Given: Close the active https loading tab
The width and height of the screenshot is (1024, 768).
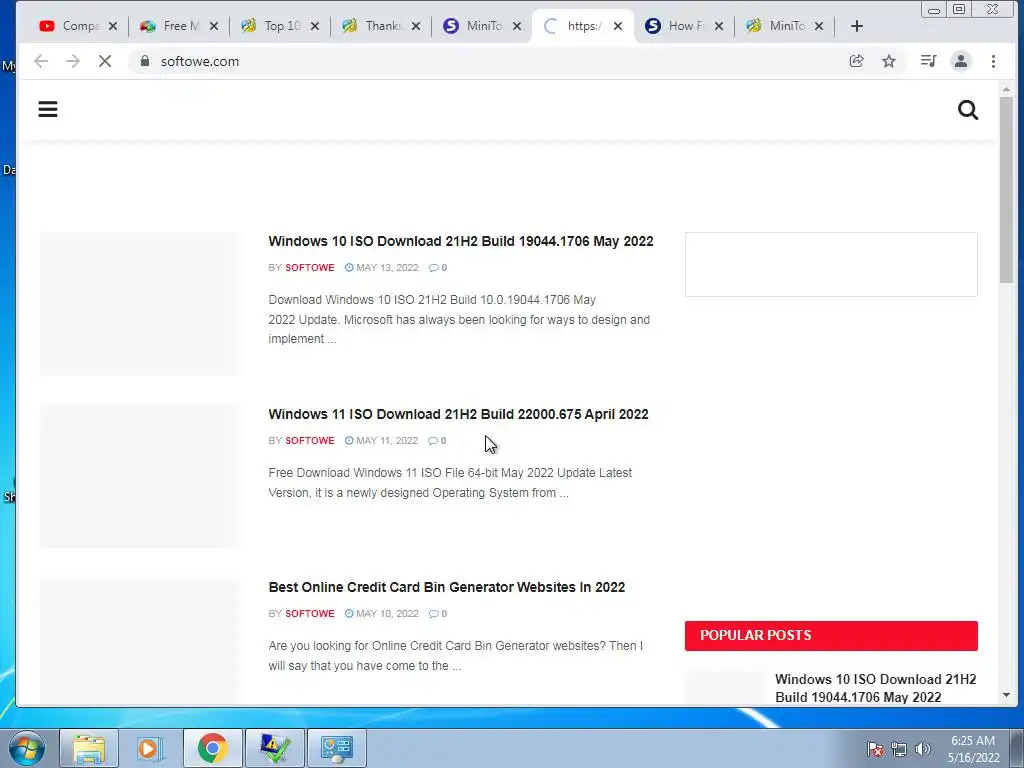Looking at the screenshot, I should 618,26.
